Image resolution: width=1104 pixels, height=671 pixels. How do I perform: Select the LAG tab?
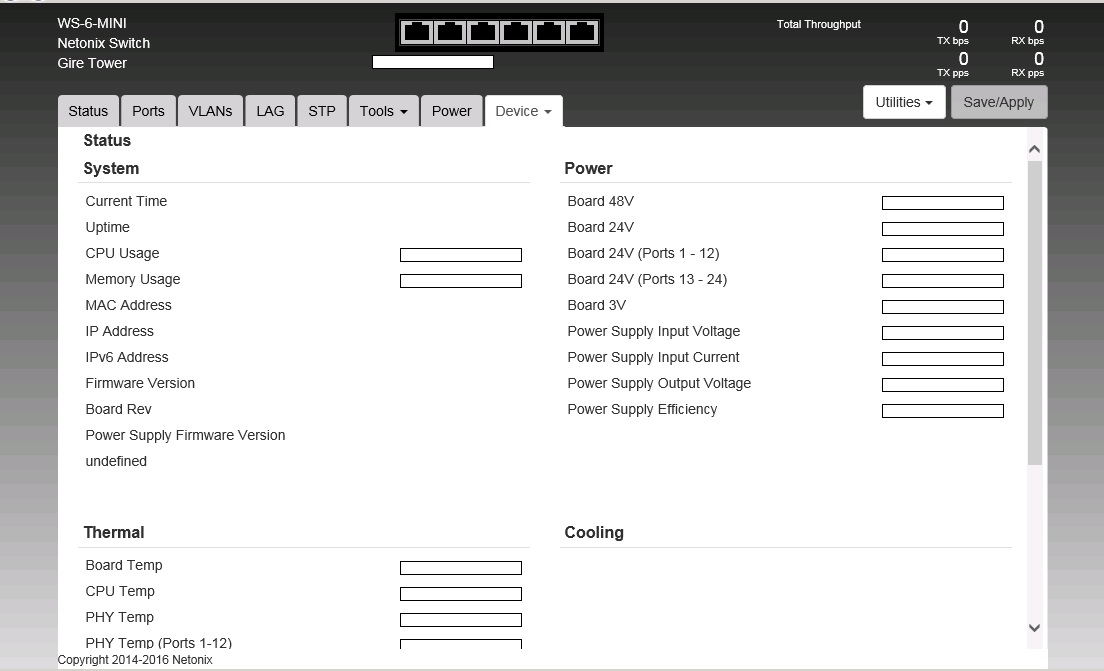coord(270,111)
